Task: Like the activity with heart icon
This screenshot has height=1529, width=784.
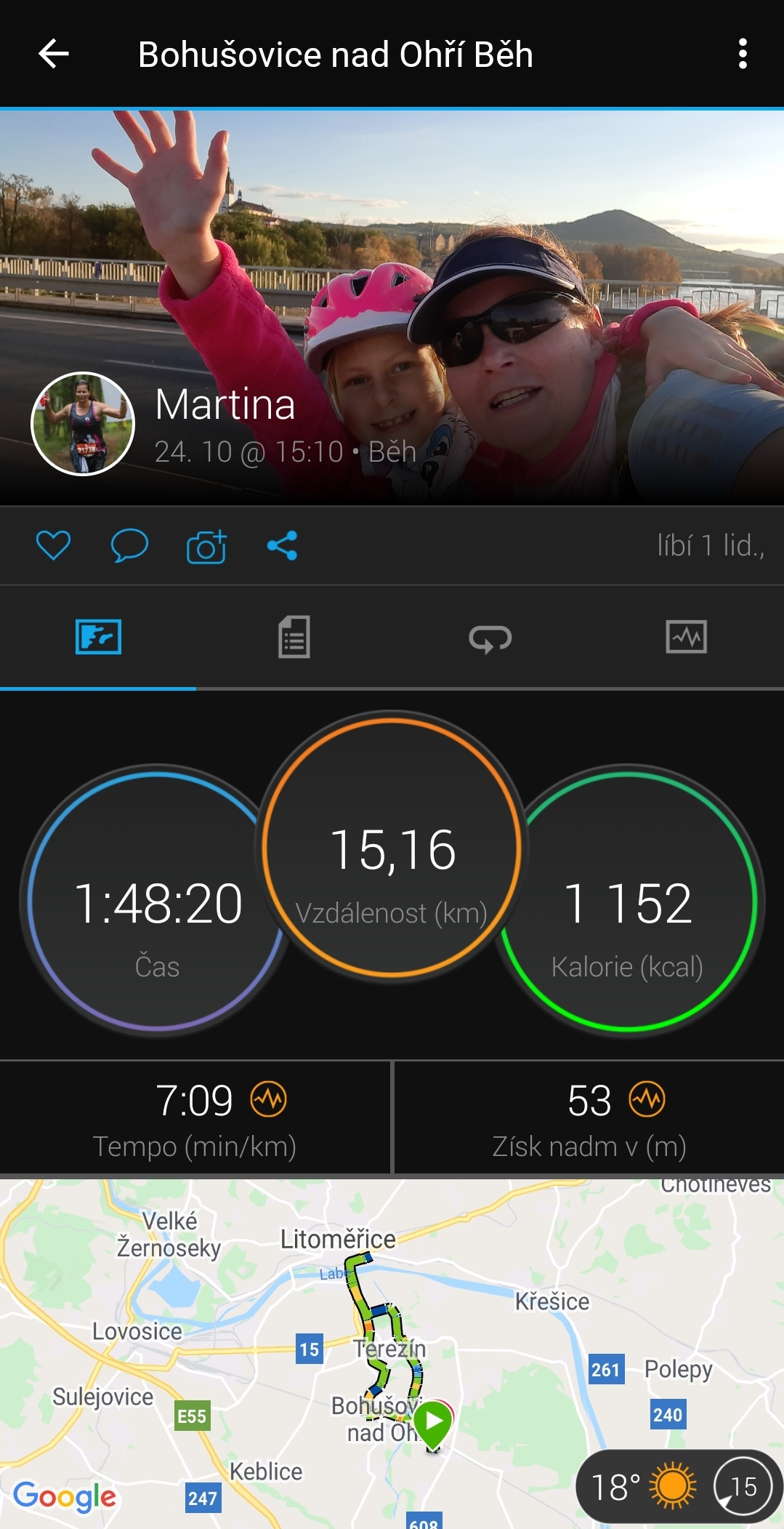Action: (53, 545)
